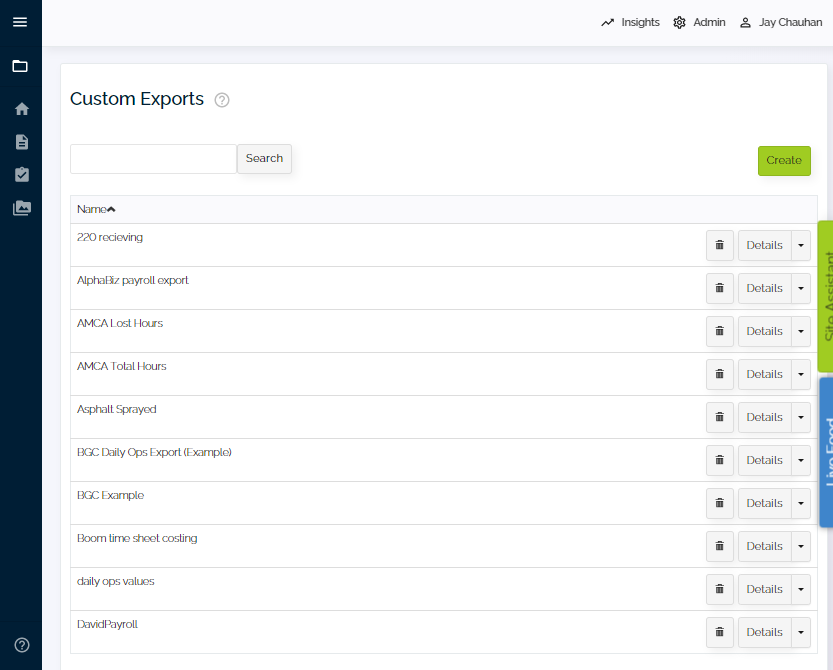833x670 pixels.
Task: Delete BGC Daily Ops Export (Example)
Action: pos(719,460)
